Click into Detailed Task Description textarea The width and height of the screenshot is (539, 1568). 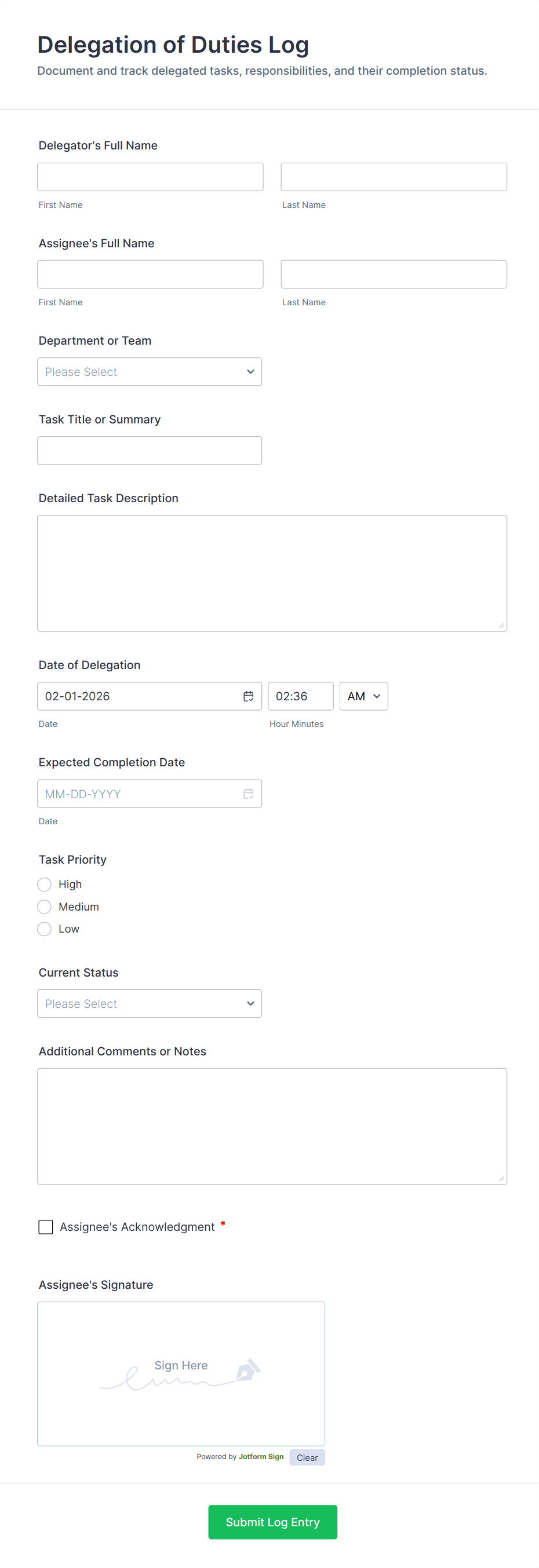[272, 573]
